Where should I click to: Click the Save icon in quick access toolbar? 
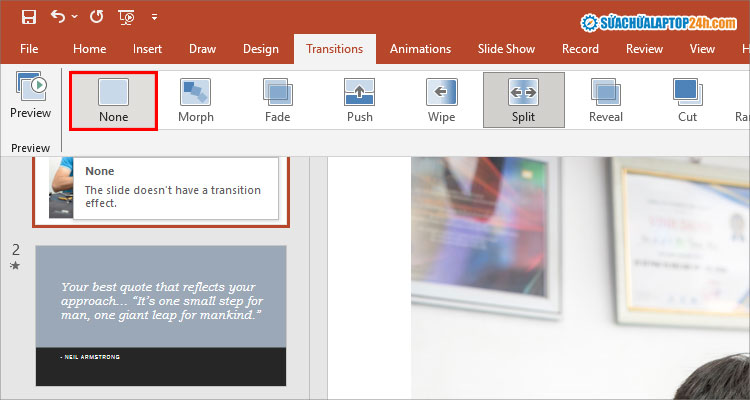(29, 18)
